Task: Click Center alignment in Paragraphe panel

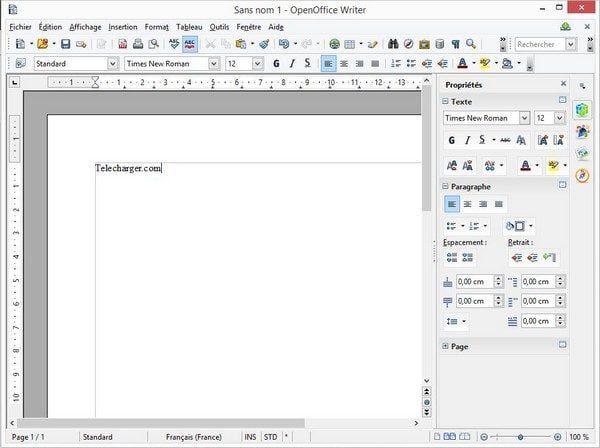Action: click(467, 204)
